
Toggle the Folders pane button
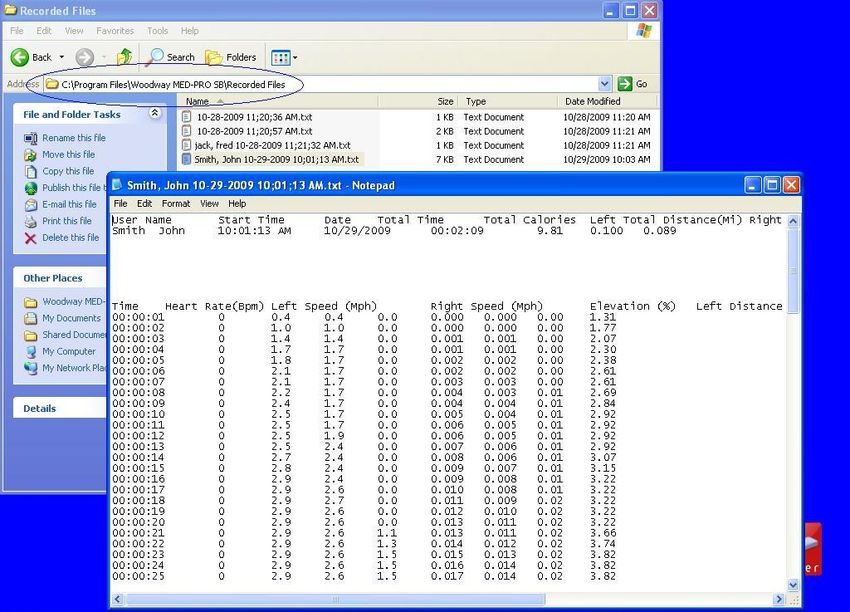[230, 57]
